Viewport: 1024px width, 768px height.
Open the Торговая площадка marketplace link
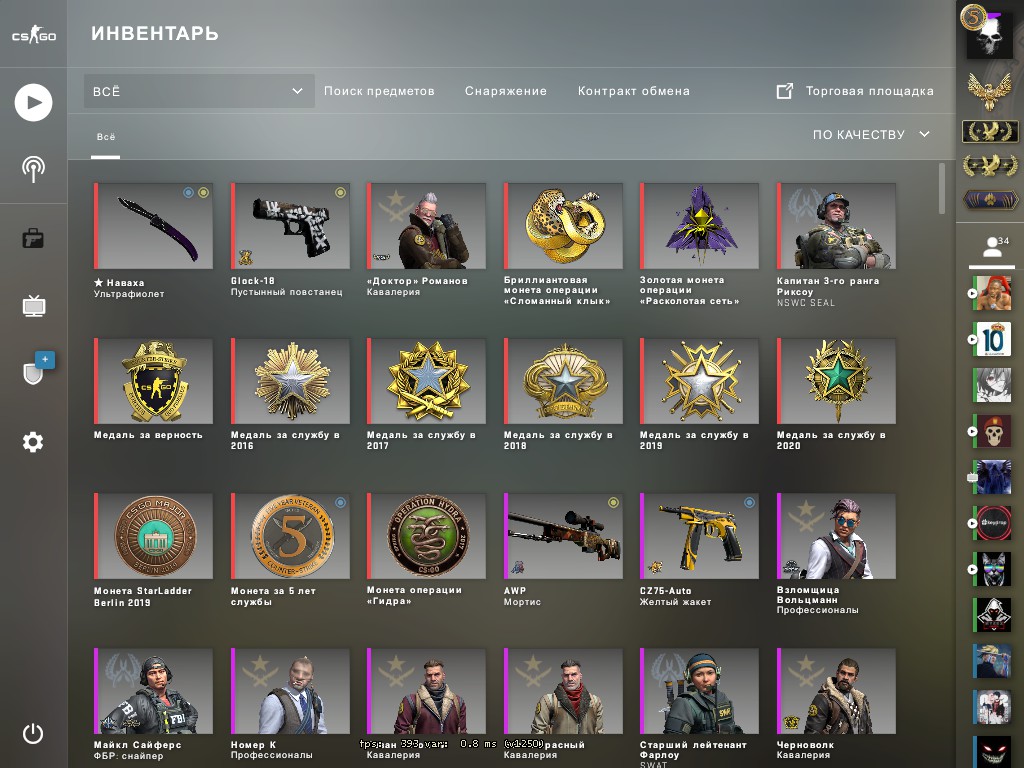855,91
